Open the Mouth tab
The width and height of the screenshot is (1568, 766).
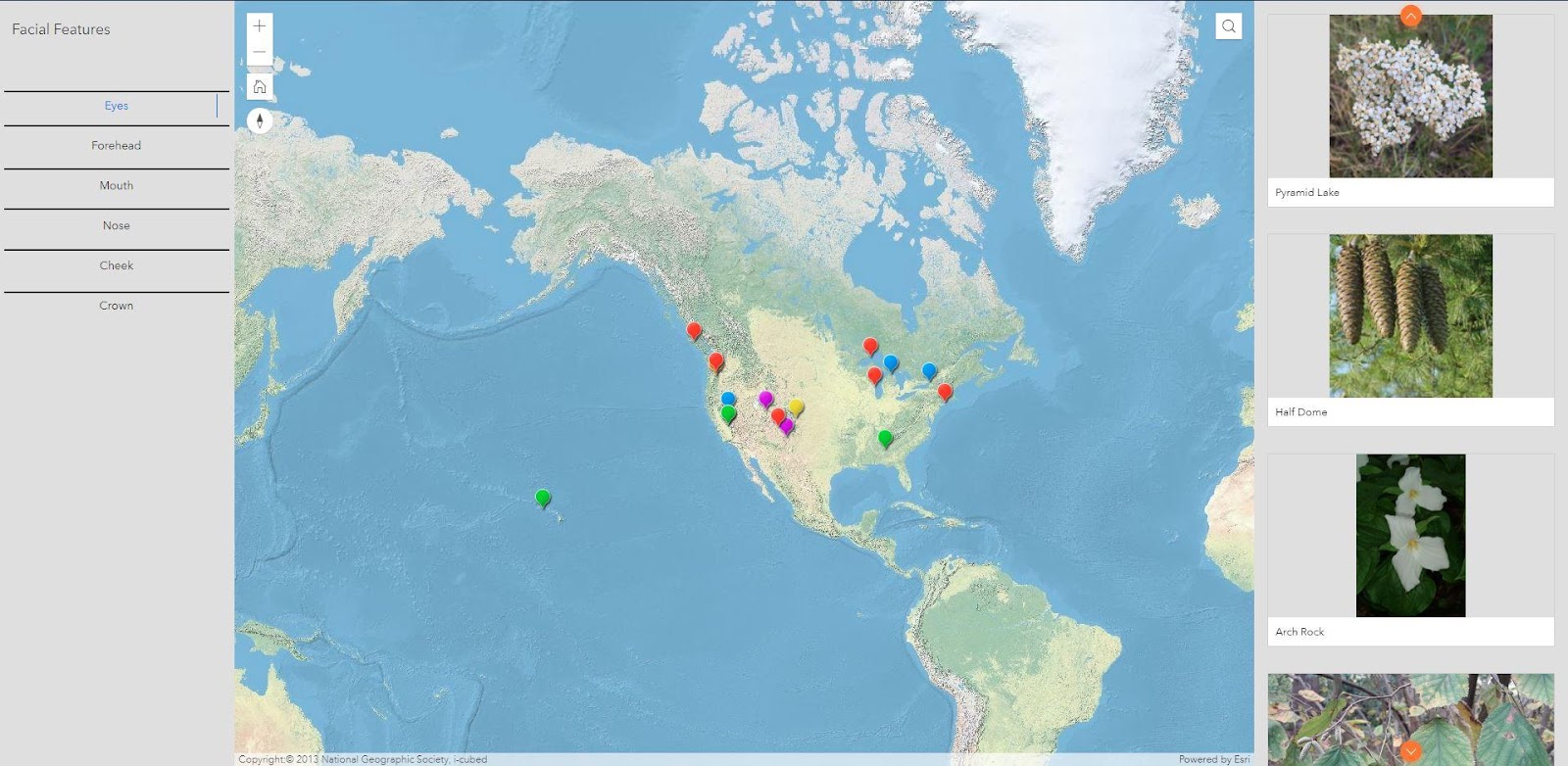click(x=117, y=186)
